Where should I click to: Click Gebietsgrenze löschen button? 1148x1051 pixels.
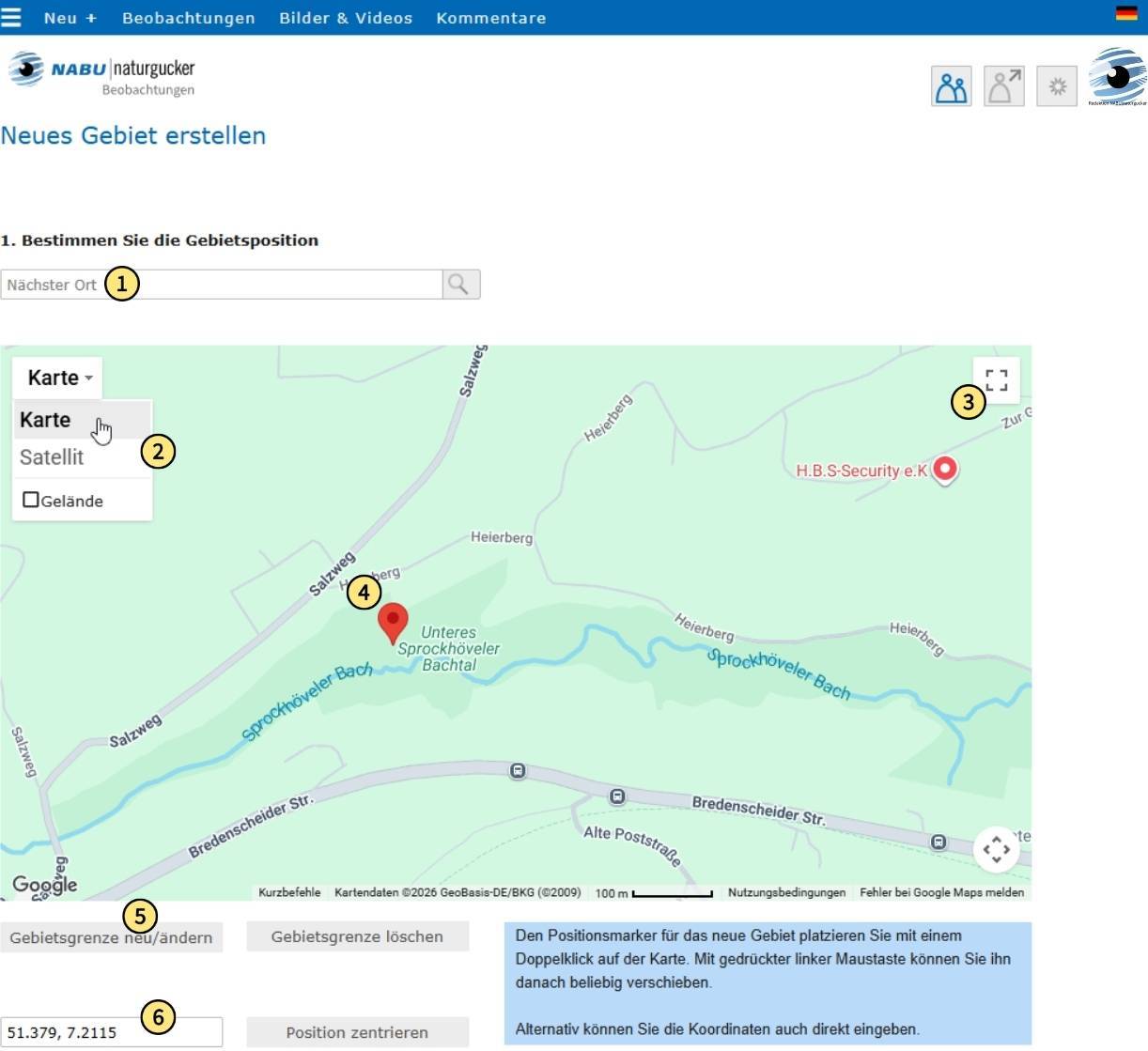[357, 936]
